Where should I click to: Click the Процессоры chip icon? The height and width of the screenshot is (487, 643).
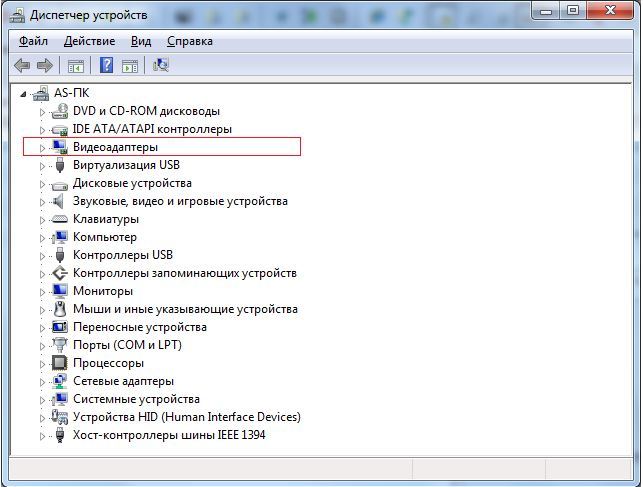pyautogui.click(x=59, y=363)
